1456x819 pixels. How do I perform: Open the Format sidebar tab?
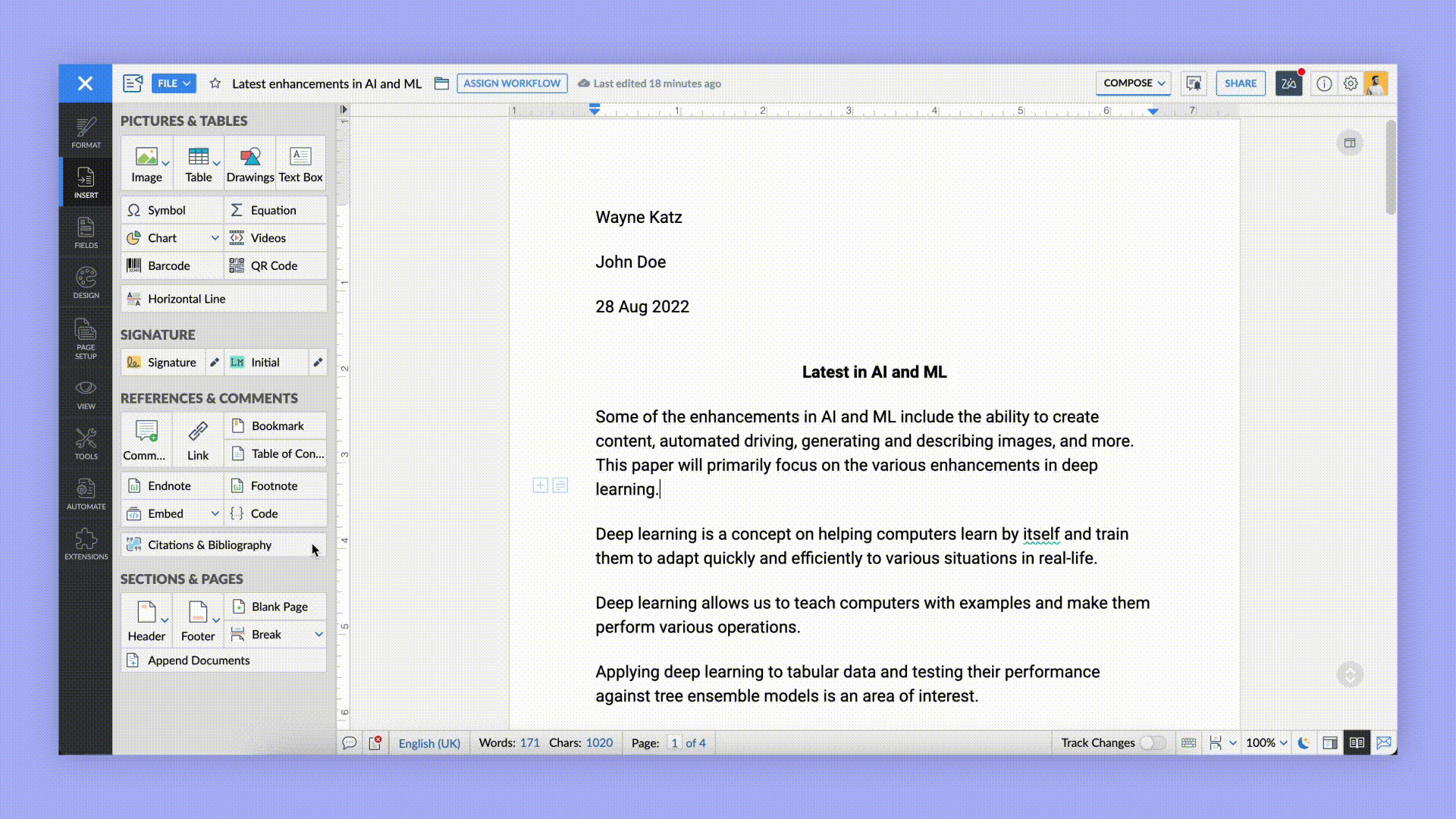[86, 133]
